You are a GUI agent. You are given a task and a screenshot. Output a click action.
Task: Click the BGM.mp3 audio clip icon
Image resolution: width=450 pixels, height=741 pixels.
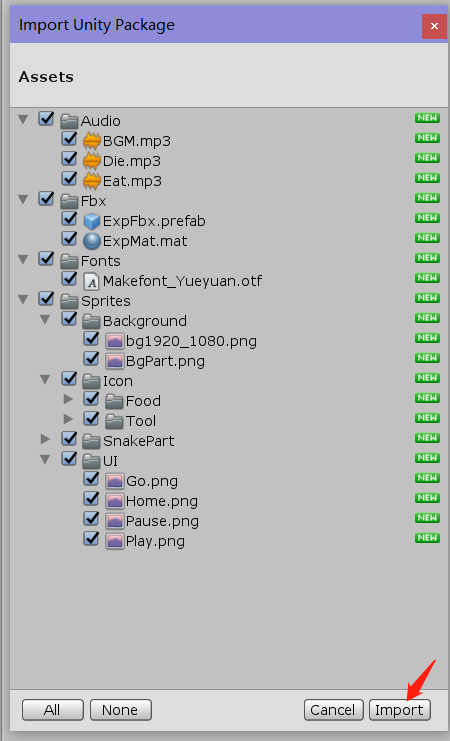point(92,141)
